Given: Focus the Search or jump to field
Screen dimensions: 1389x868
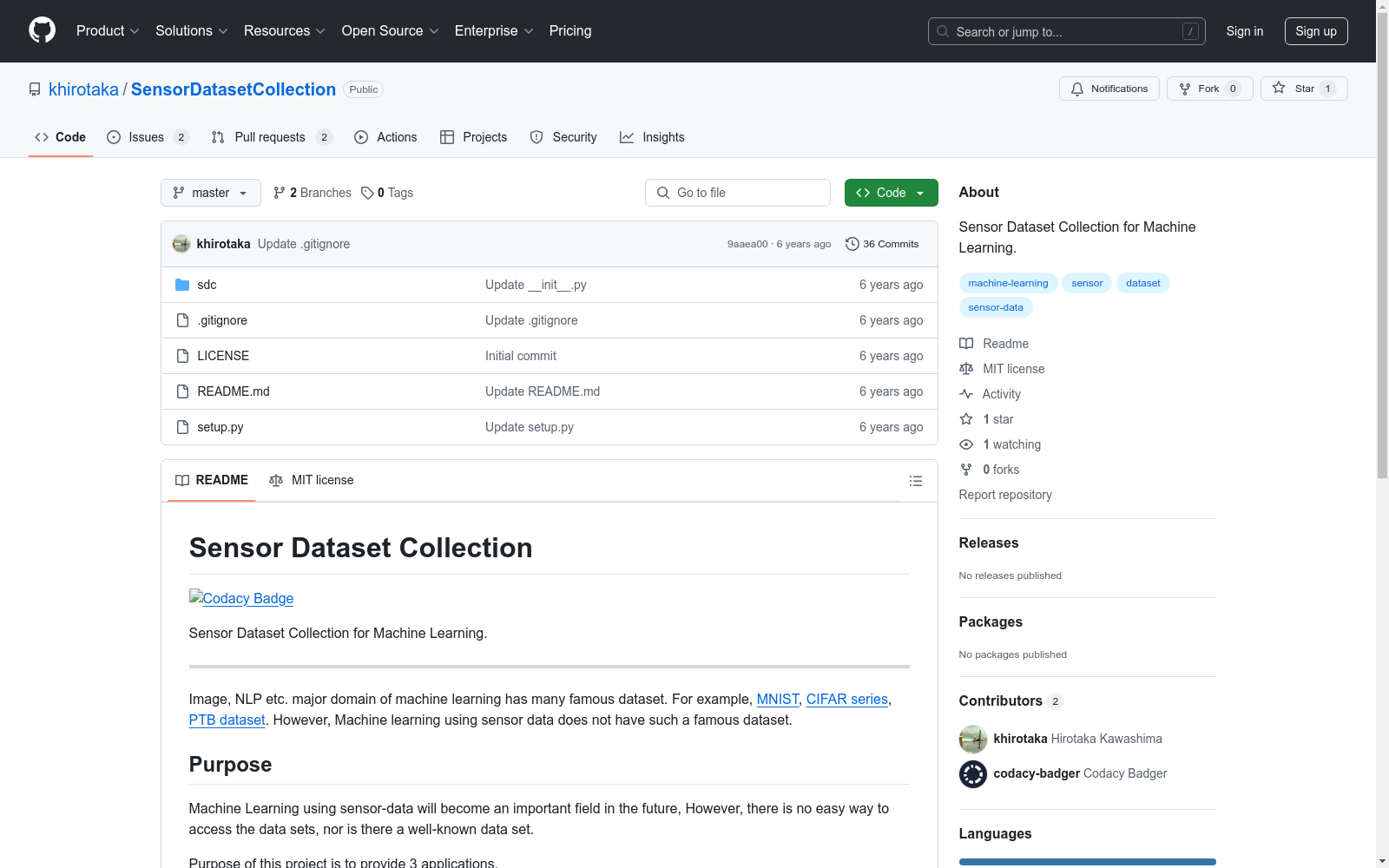Looking at the screenshot, I should point(1066,31).
